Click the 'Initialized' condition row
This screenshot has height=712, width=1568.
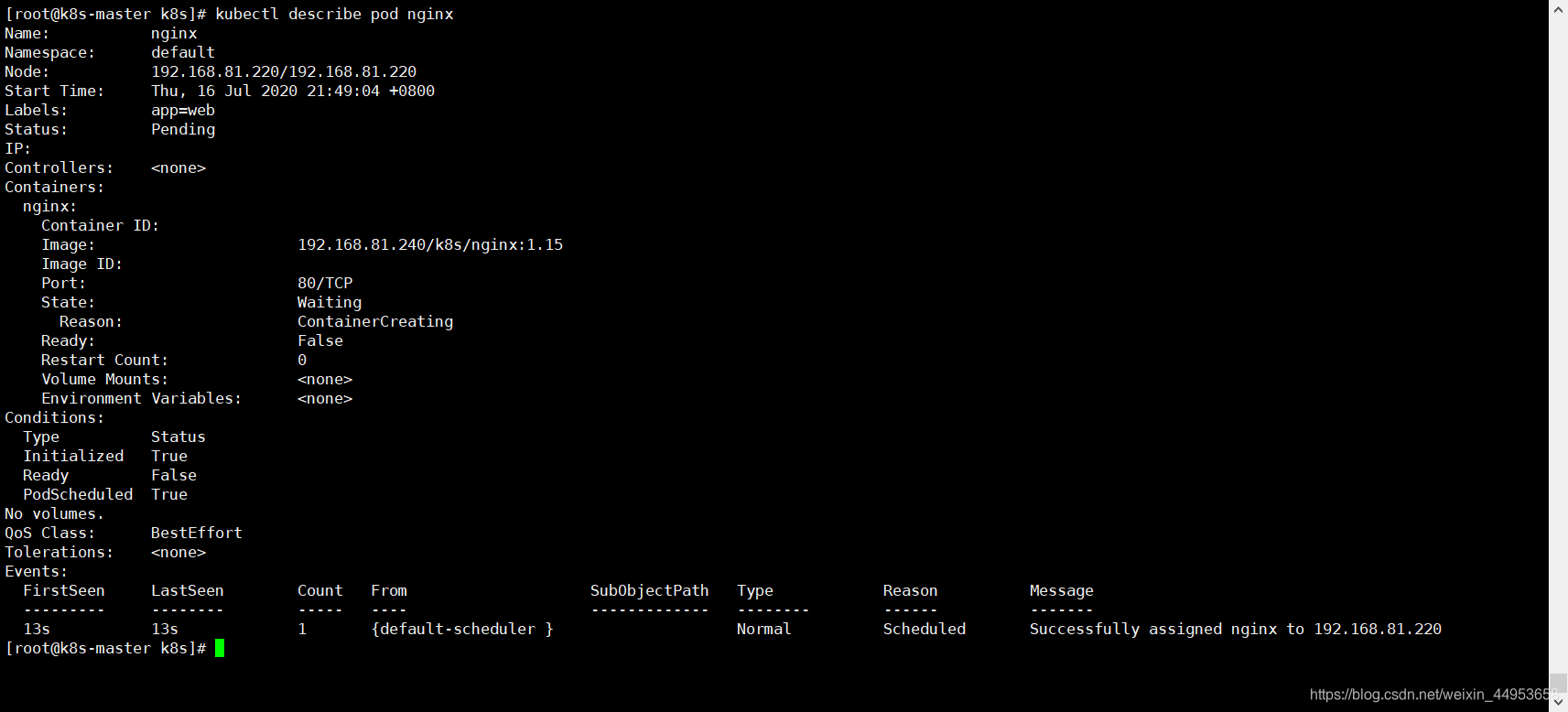(x=105, y=456)
